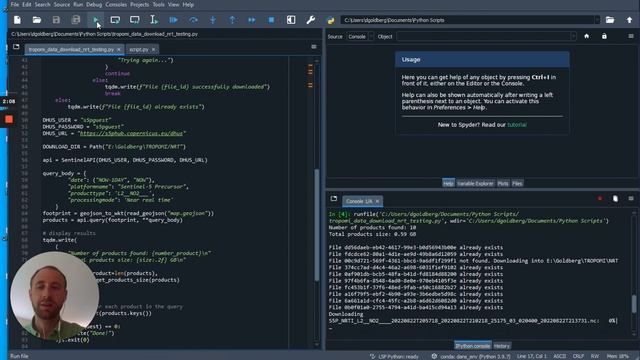Switch to Plots pane tab
The image size is (640, 360).
(x=503, y=184)
